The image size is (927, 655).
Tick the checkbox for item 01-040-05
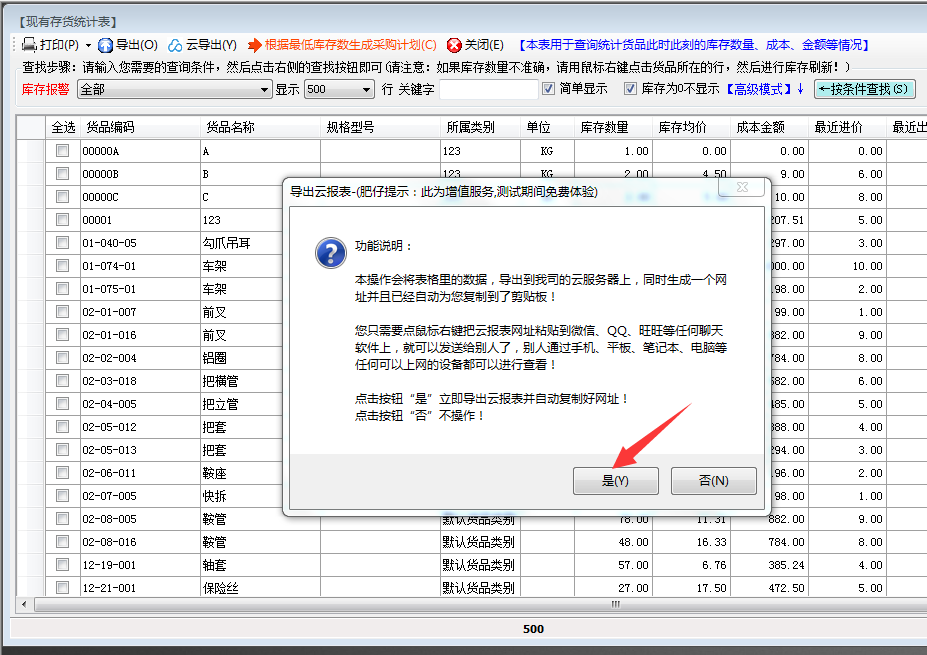62,243
